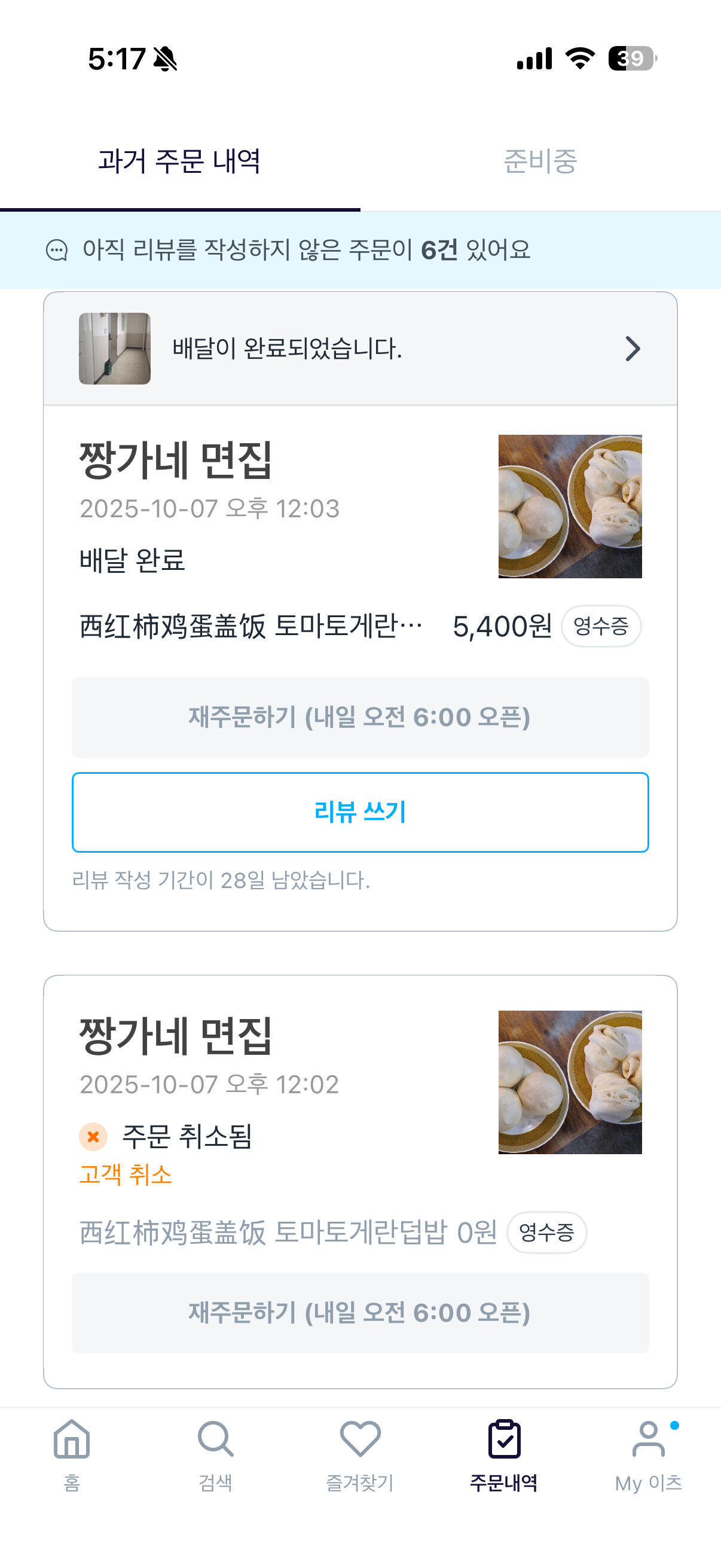Tap the 리뷰 쓰기 button

(360, 812)
